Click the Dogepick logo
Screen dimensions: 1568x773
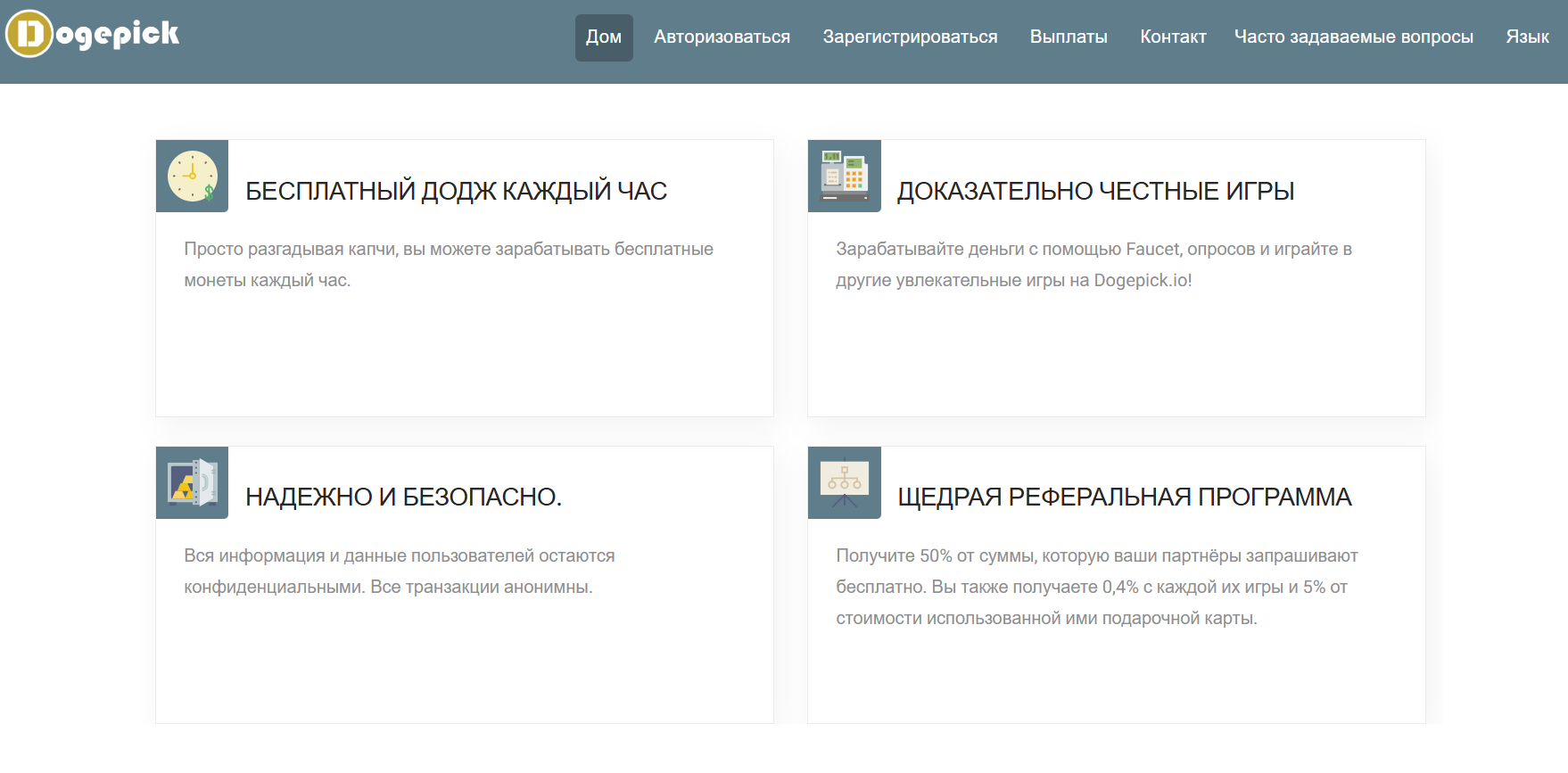93,34
